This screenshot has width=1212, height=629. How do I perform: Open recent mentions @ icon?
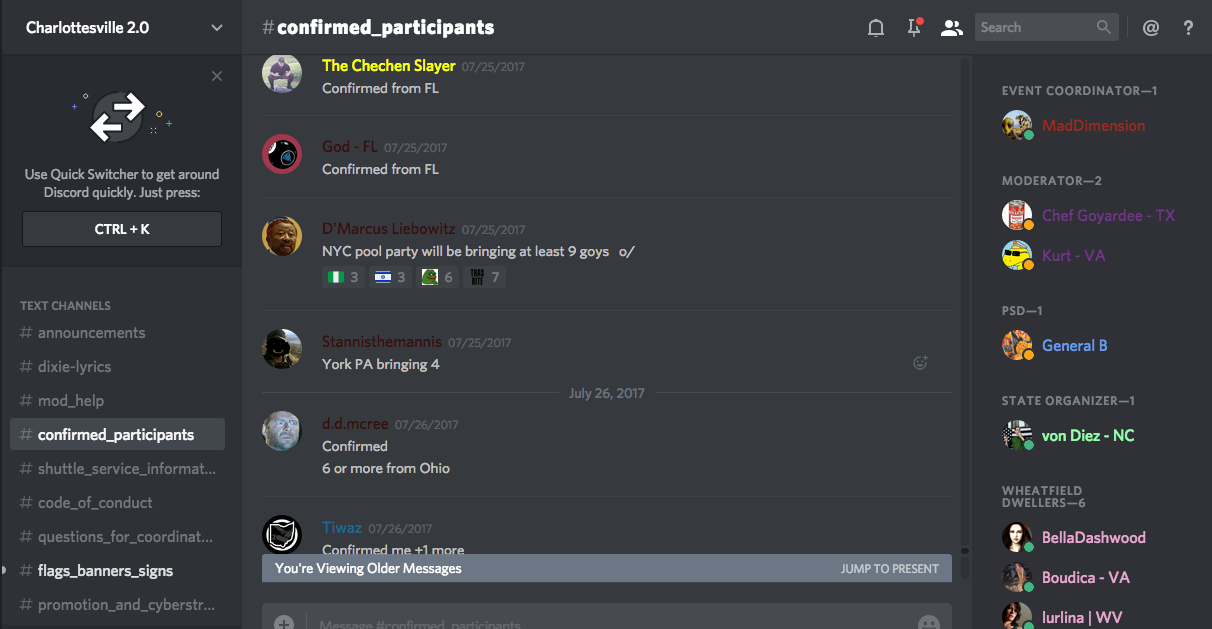pyautogui.click(x=1151, y=28)
